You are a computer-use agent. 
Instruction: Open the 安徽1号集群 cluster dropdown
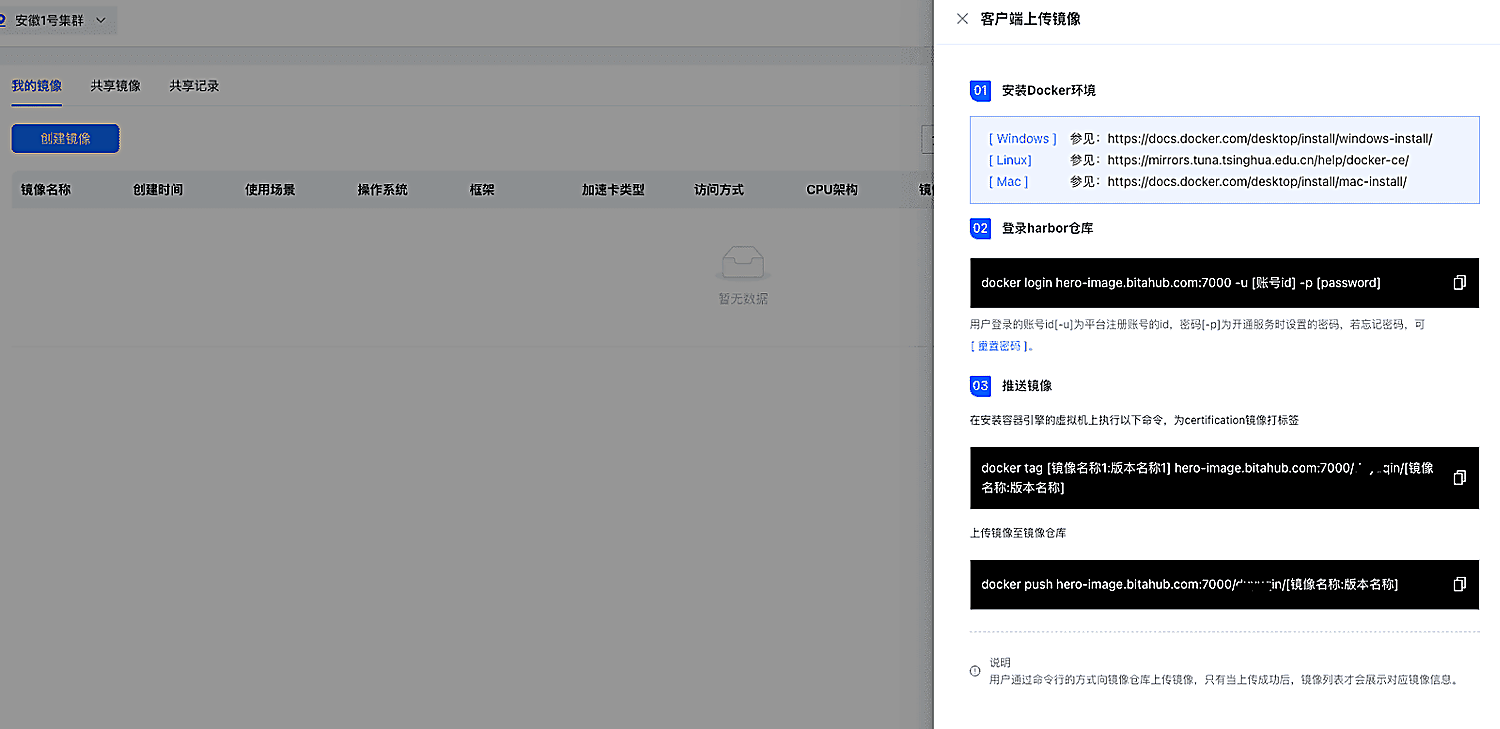(x=58, y=20)
